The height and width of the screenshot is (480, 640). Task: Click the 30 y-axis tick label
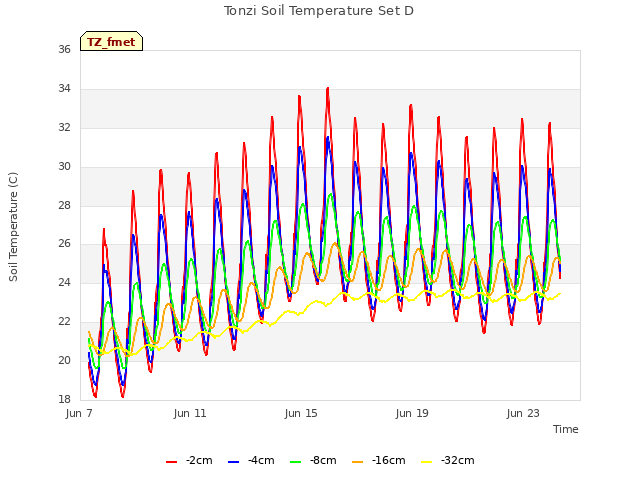coord(64,167)
